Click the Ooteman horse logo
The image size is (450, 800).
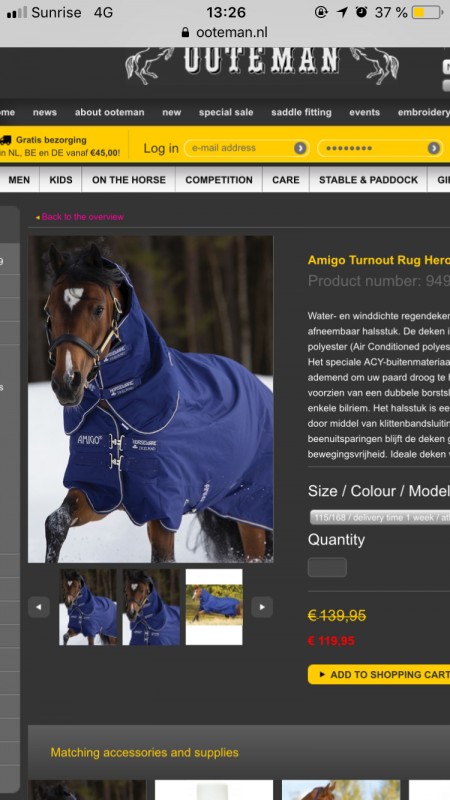[x=262, y=65]
